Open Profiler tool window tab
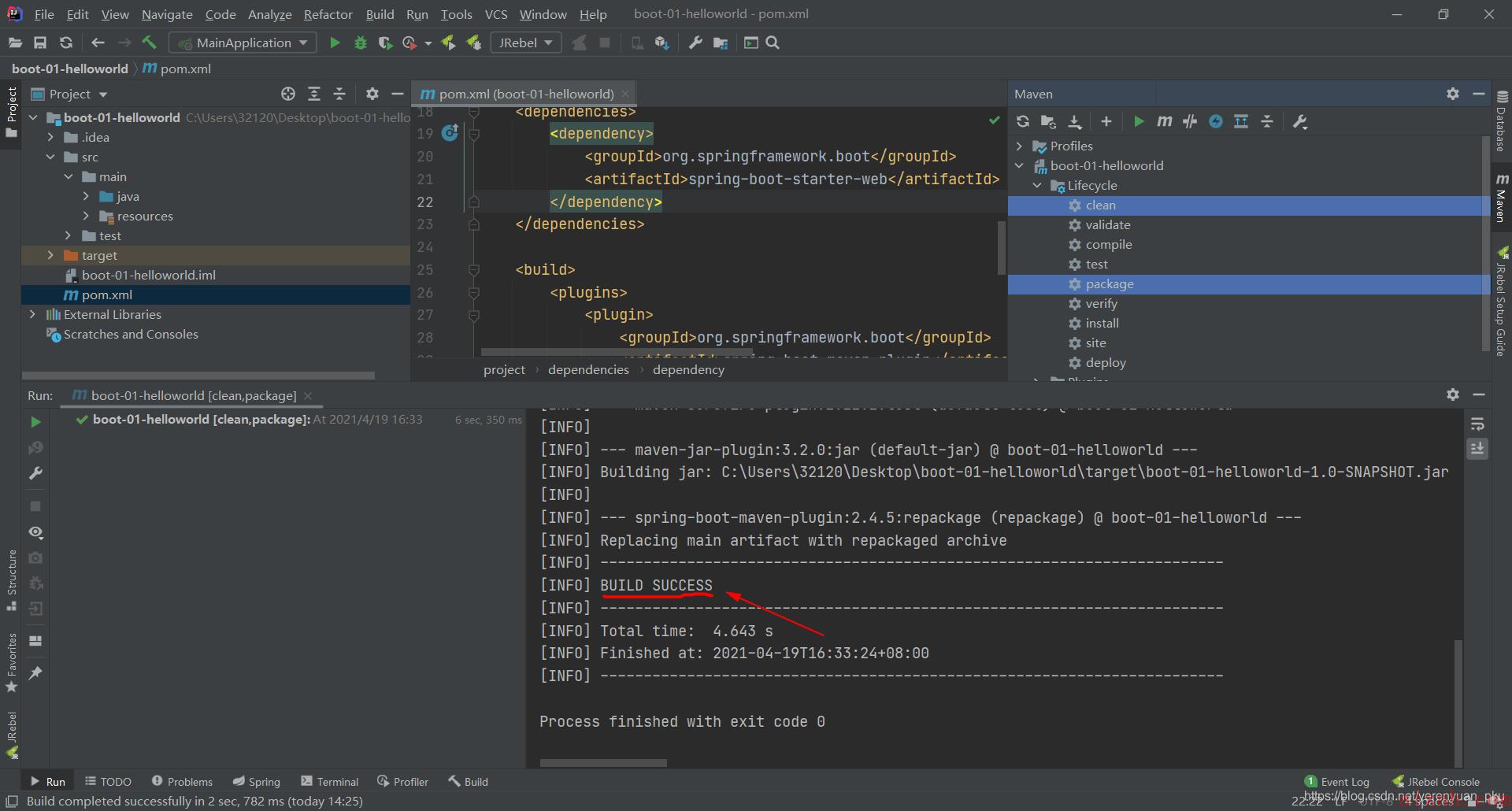Image resolution: width=1512 pixels, height=811 pixels. tap(402, 781)
